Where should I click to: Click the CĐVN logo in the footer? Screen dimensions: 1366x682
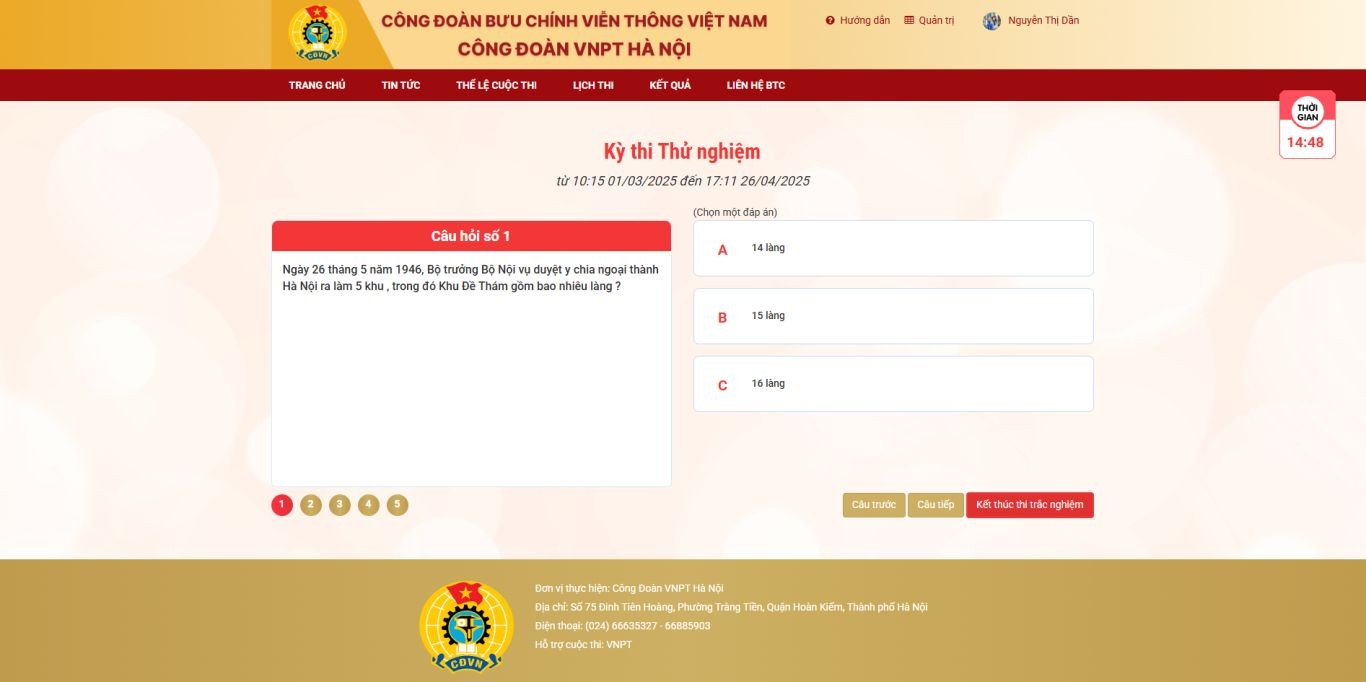tap(466, 626)
